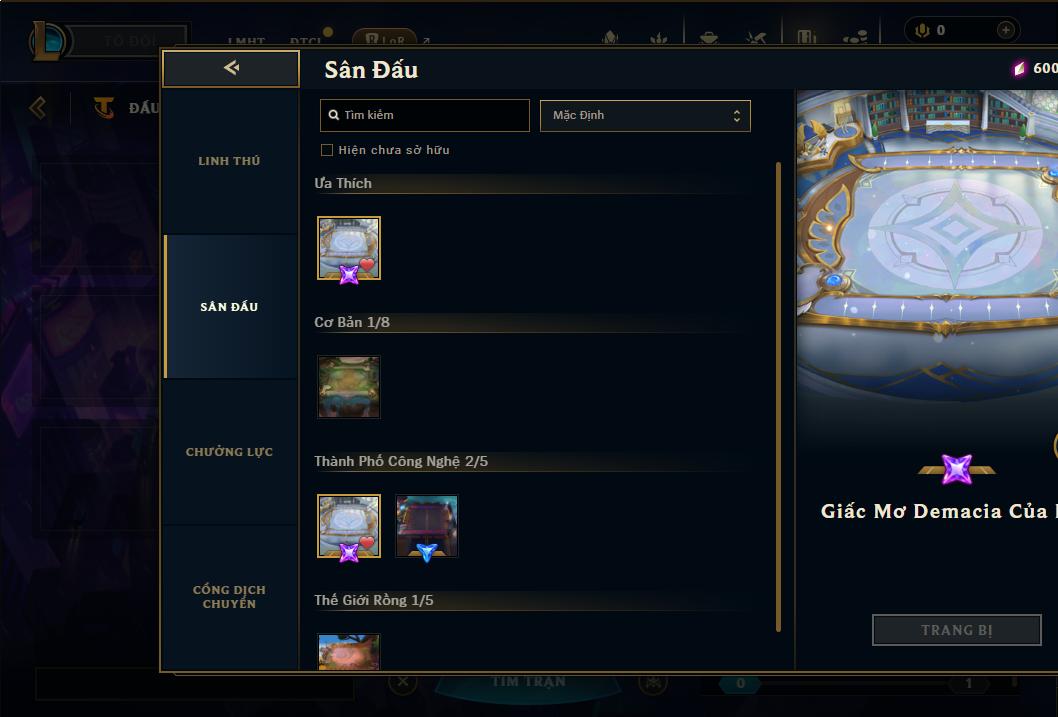
Task: Toggle heart on first Thành Phố Công Nghệ arena
Action: 366,543
